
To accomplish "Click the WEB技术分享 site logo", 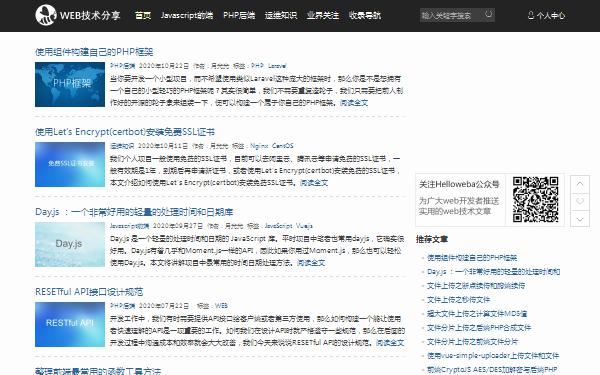I will [x=78, y=15].
